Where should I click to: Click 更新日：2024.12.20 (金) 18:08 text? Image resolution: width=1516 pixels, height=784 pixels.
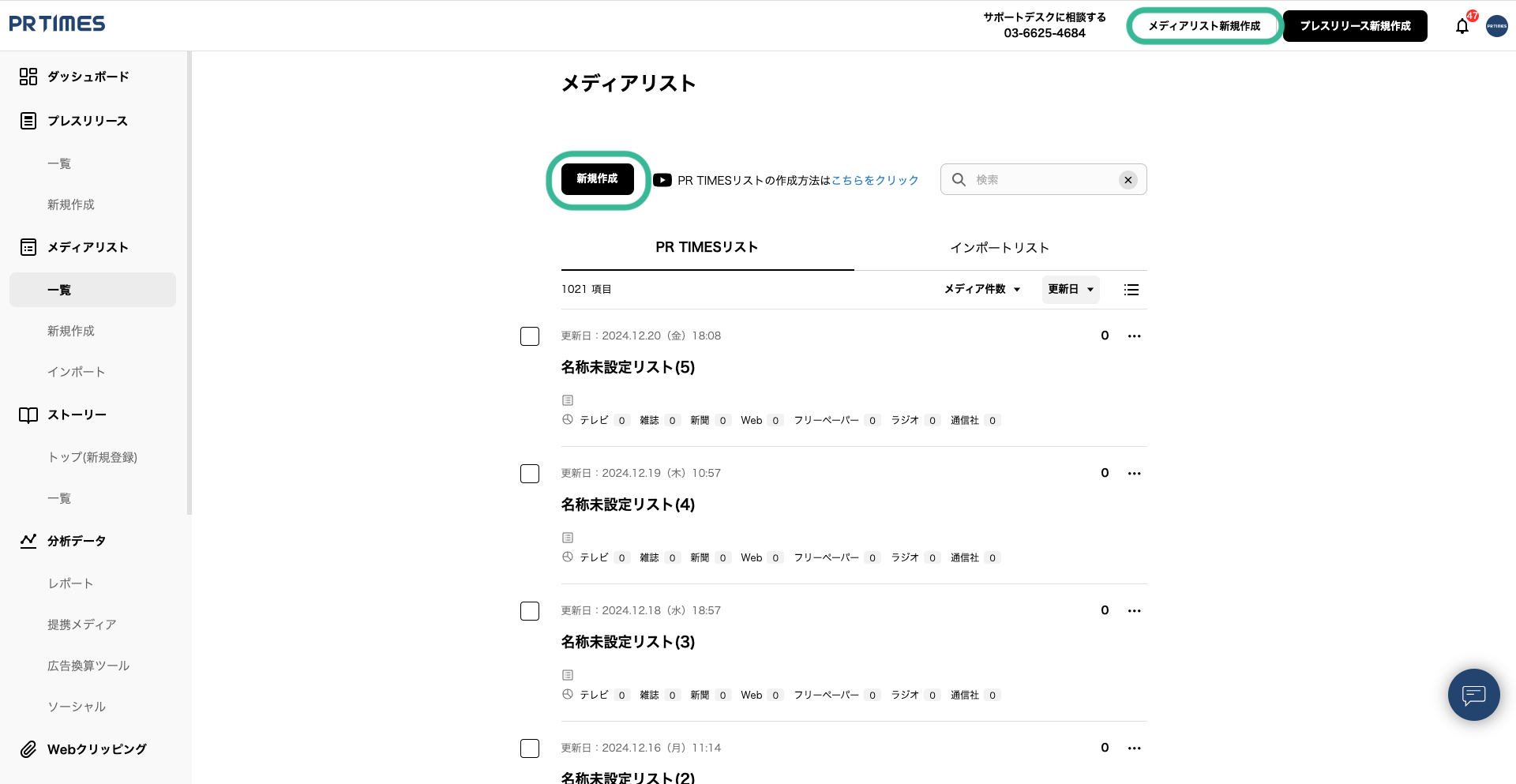click(641, 336)
